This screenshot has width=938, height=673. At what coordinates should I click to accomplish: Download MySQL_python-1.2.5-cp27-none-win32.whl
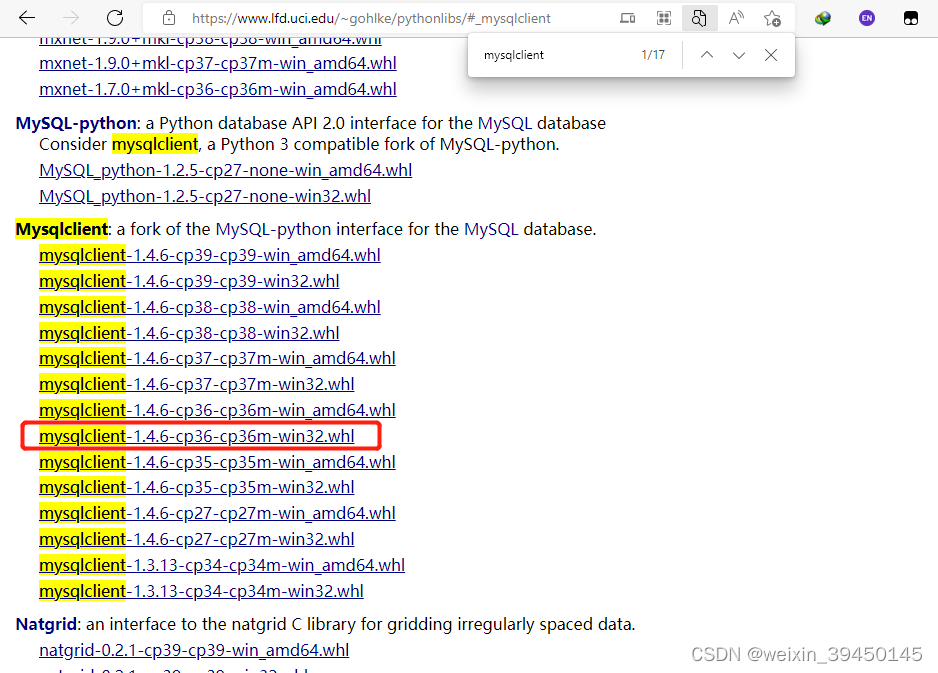[x=205, y=196]
